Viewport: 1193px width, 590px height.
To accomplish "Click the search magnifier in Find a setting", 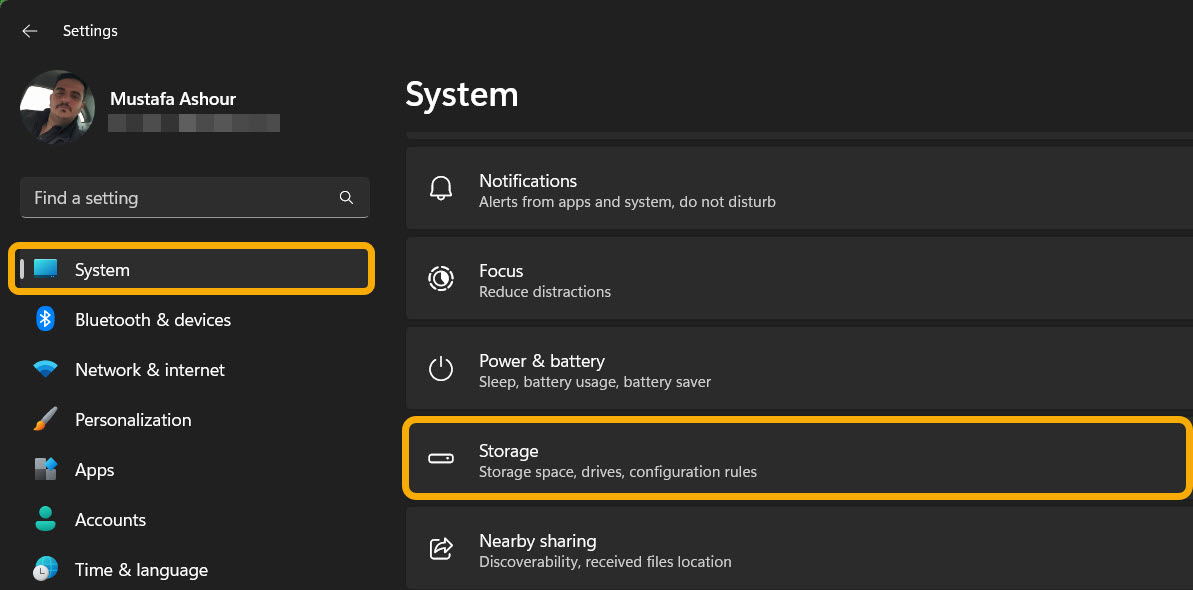I will 346,197.
